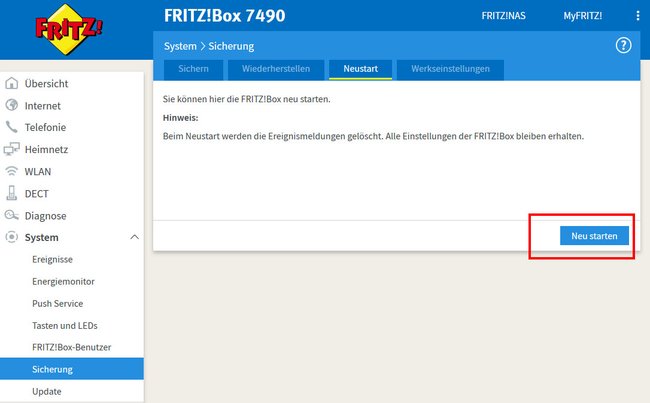This screenshot has width=650, height=403.
Task: Open the help question mark icon
Action: (x=623, y=46)
